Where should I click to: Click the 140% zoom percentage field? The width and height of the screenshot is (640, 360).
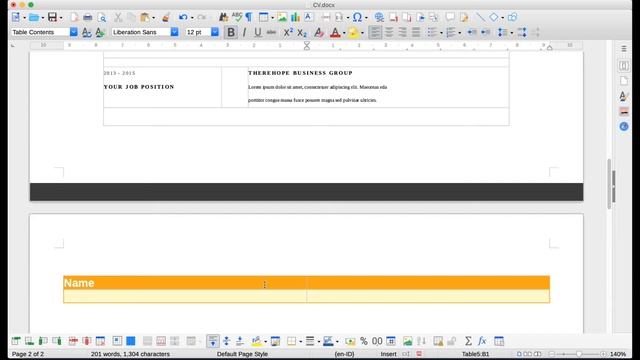point(618,354)
